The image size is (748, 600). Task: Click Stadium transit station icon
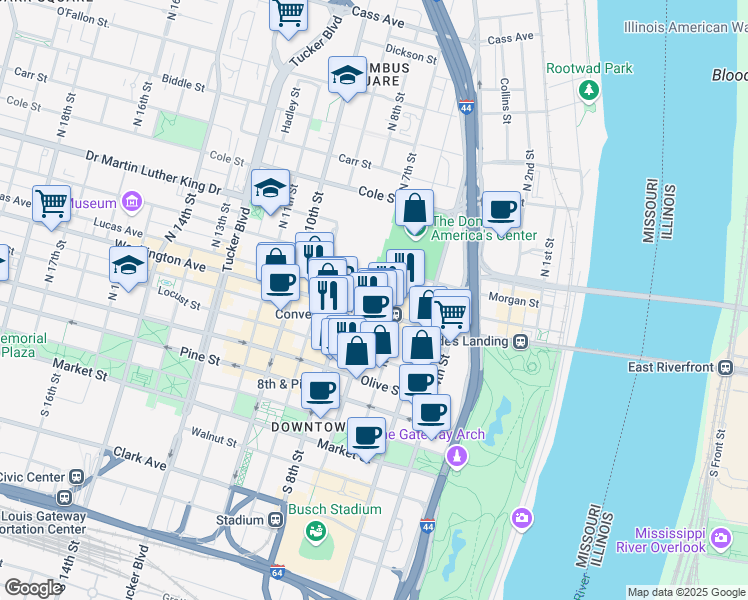276,520
